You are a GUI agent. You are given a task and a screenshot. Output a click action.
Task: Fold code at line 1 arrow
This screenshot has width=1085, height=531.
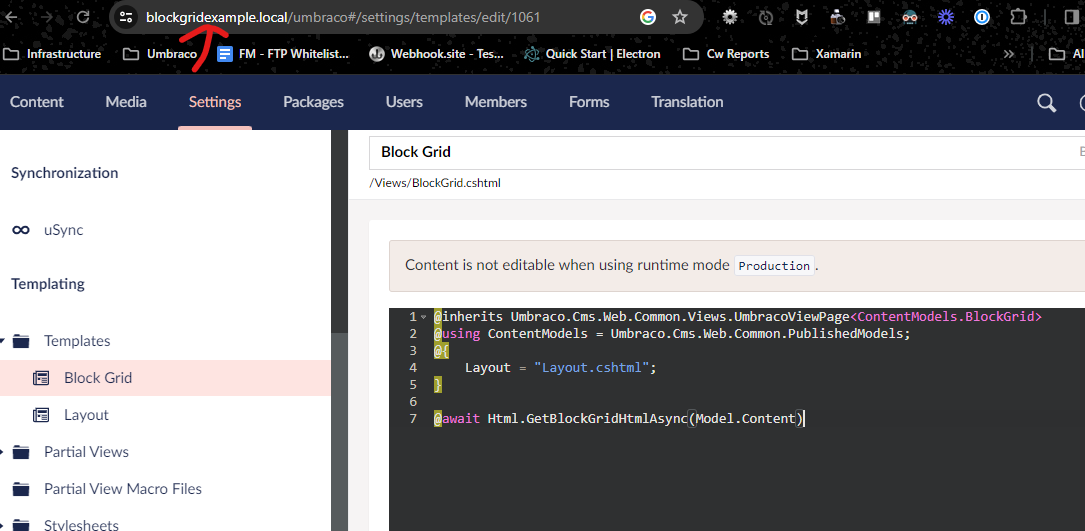[423, 317]
